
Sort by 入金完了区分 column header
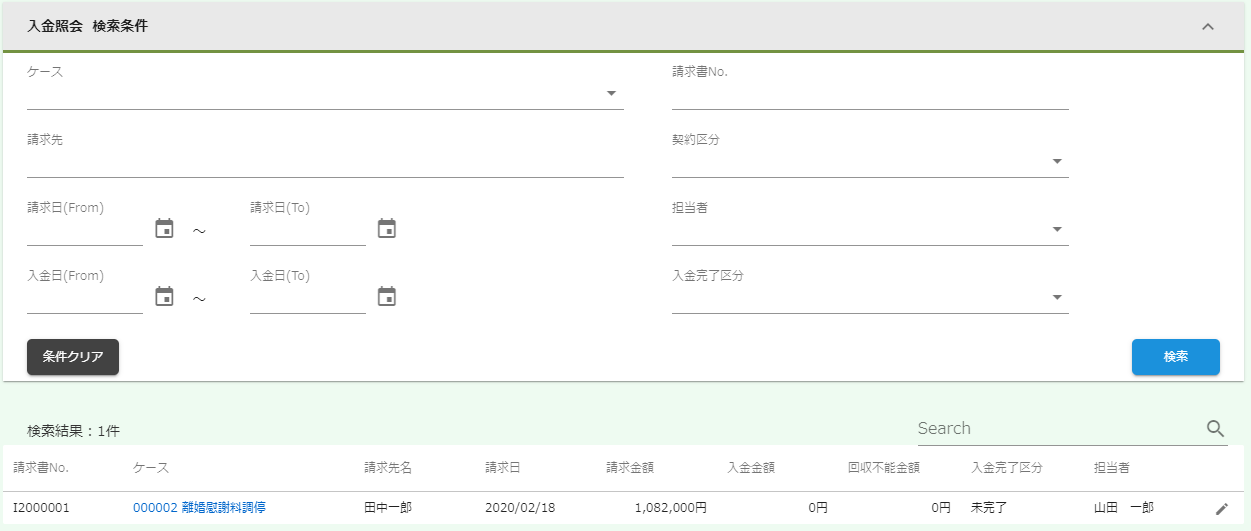1007,468
